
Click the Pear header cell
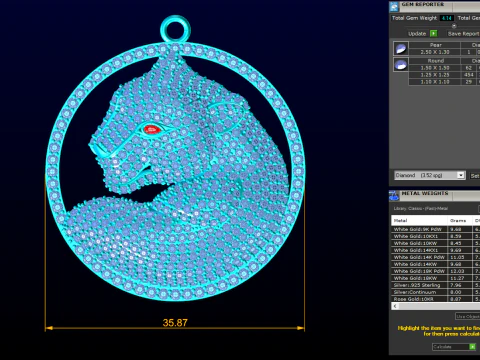click(x=435, y=45)
